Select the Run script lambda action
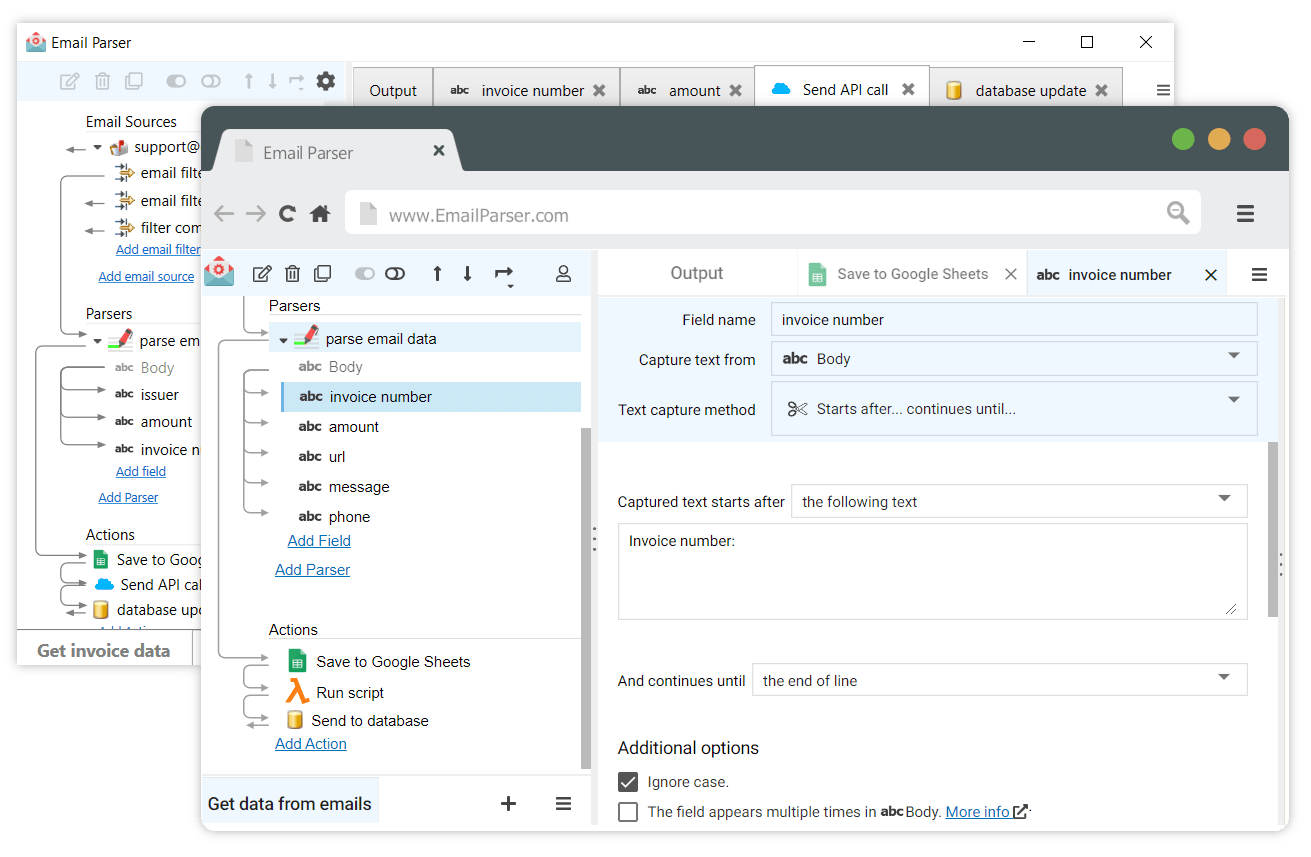Viewport: 1311px width, 857px height. coord(335,692)
